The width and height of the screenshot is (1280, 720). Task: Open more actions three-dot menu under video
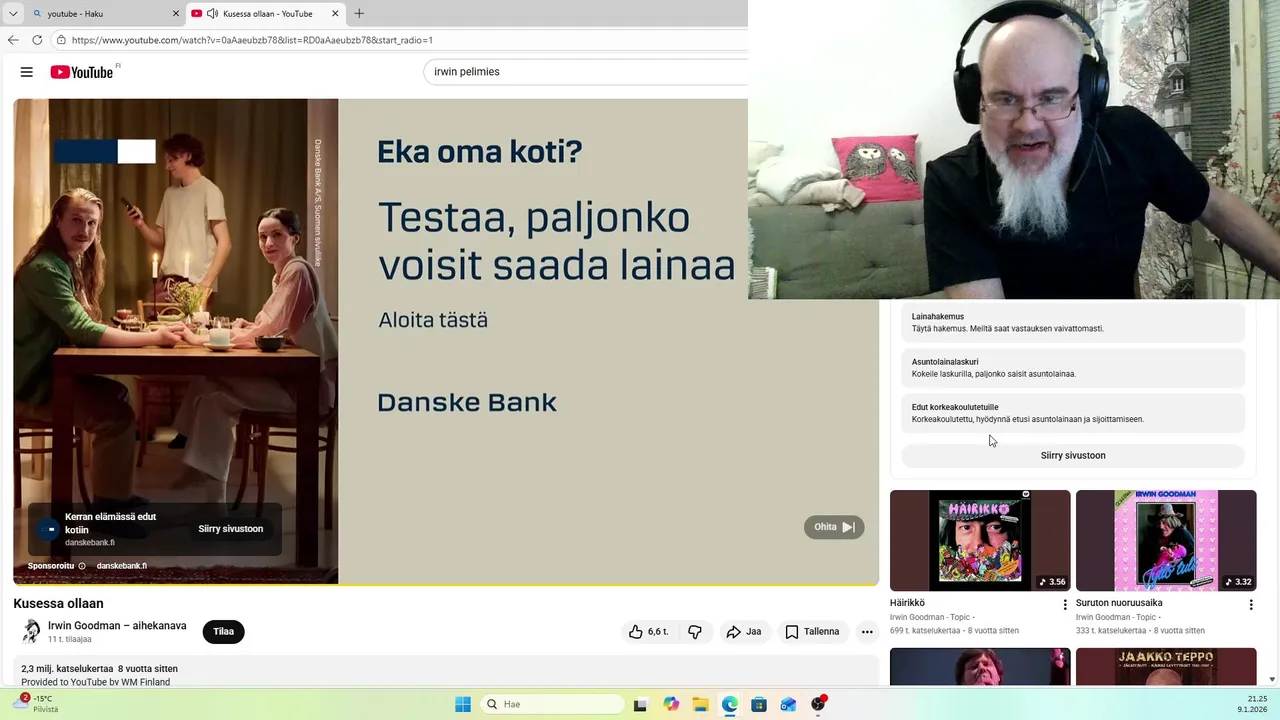[867, 632]
